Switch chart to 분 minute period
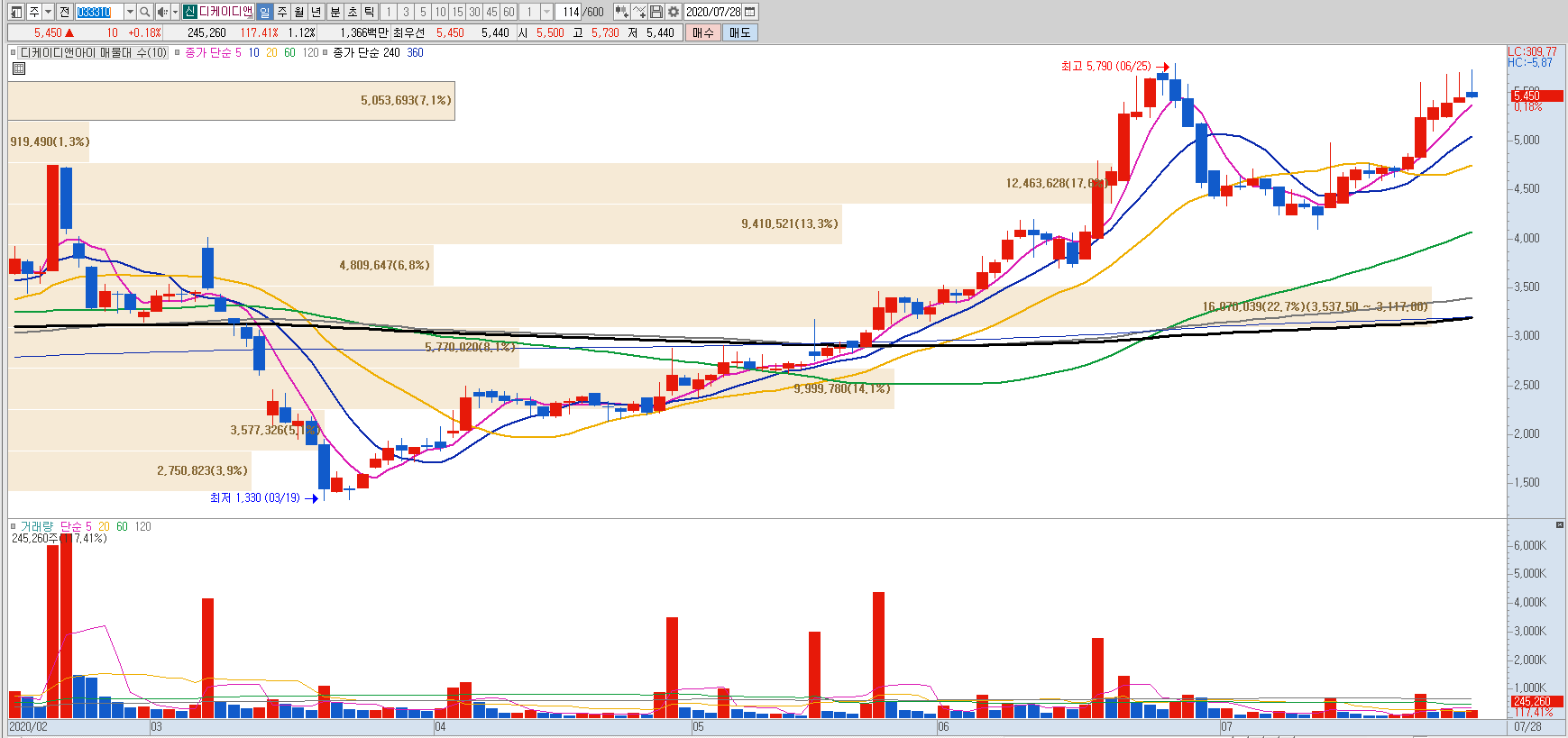Viewport: 1568px width, 738px height. 335,12
